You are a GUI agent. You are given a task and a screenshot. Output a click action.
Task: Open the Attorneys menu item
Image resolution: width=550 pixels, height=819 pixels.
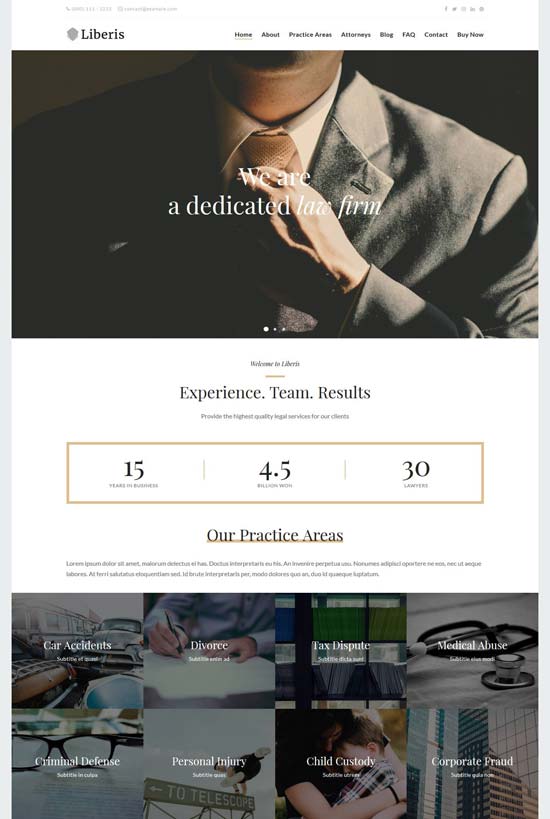[356, 34]
